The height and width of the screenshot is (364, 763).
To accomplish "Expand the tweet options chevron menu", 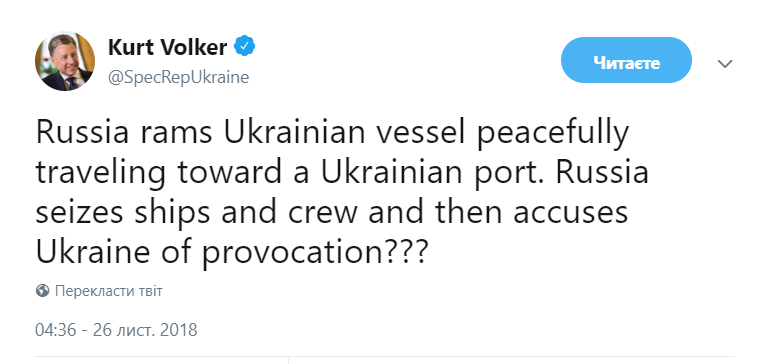I will point(725,64).
